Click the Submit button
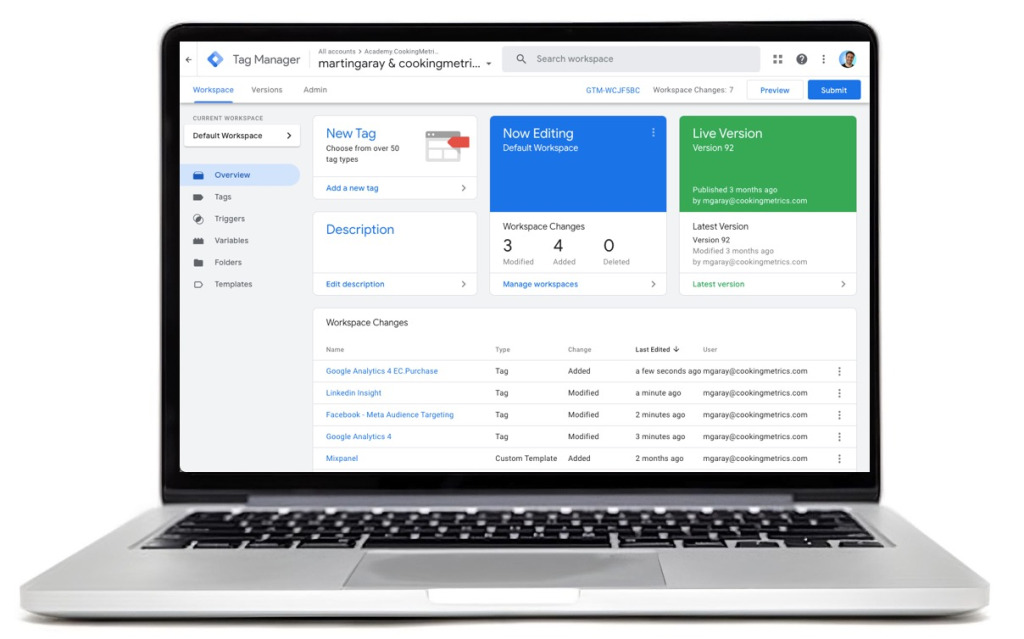This screenshot has width=1024, height=639. pyautogui.click(x=833, y=89)
